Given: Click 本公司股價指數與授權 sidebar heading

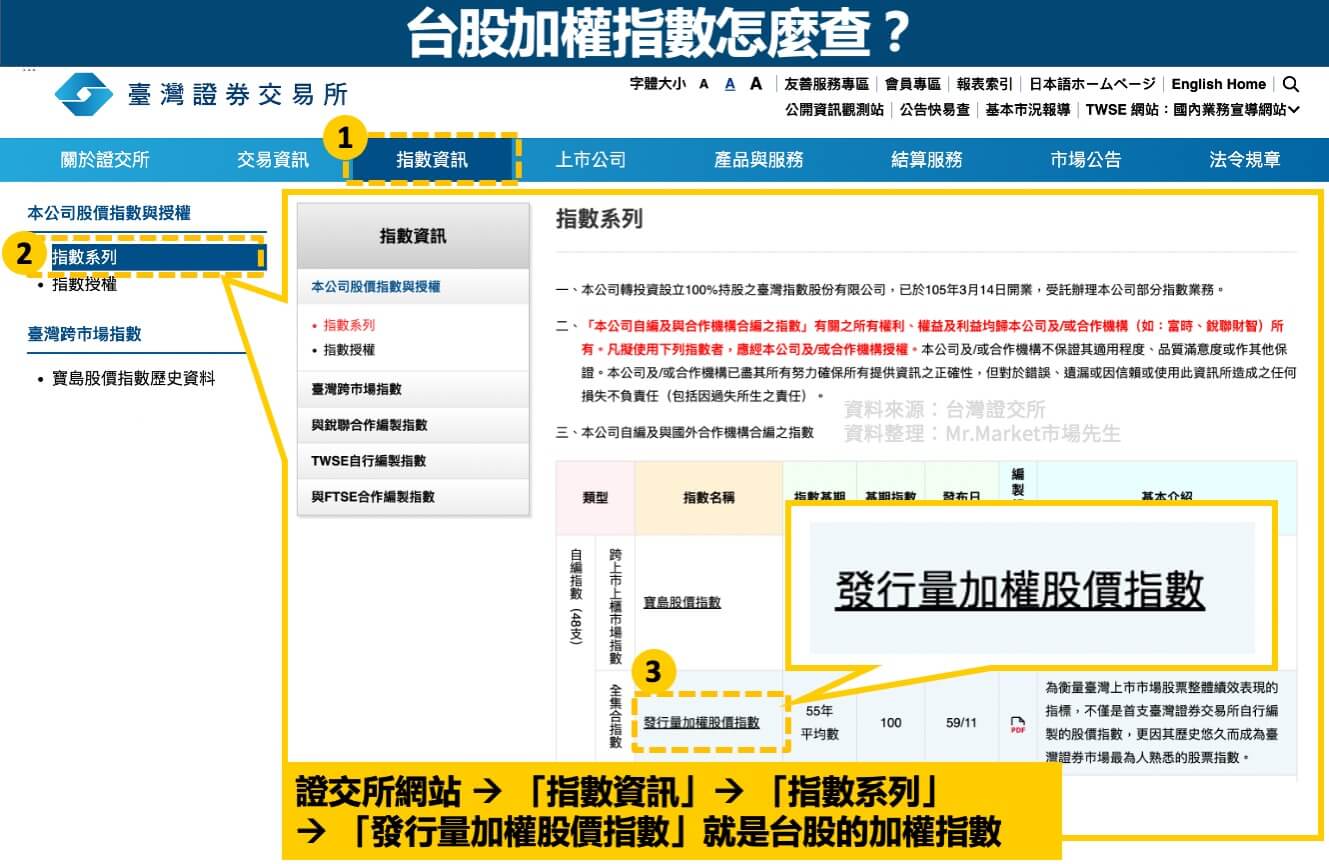Looking at the screenshot, I should [109, 212].
